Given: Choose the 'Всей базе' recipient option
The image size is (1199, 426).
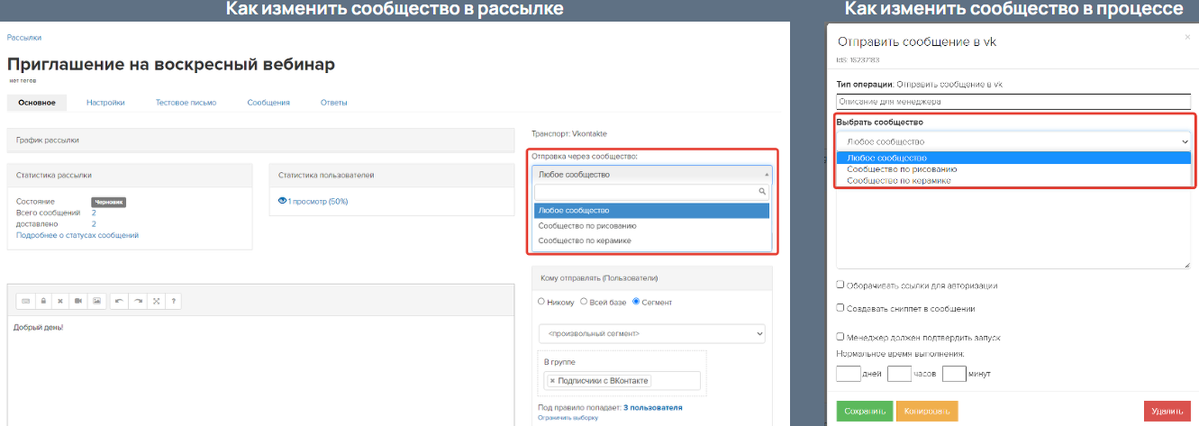Looking at the screenshot, I should [589, 301].
